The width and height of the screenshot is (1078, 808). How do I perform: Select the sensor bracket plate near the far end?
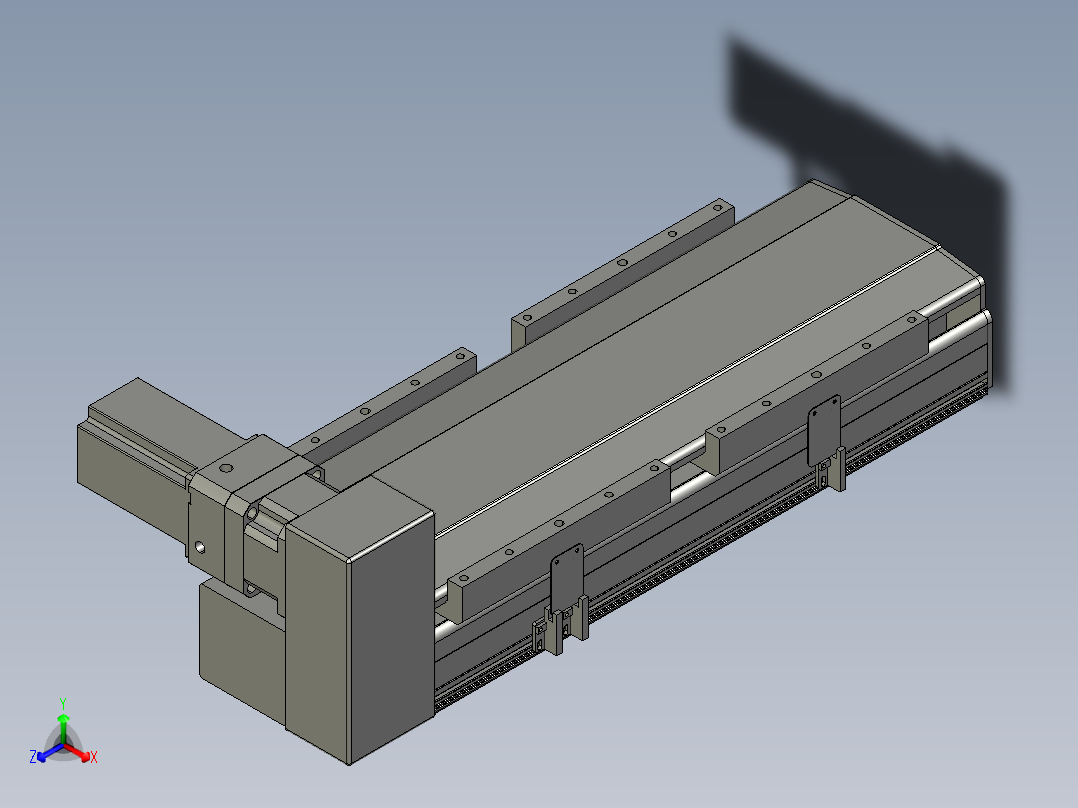[x=824, y=430]
